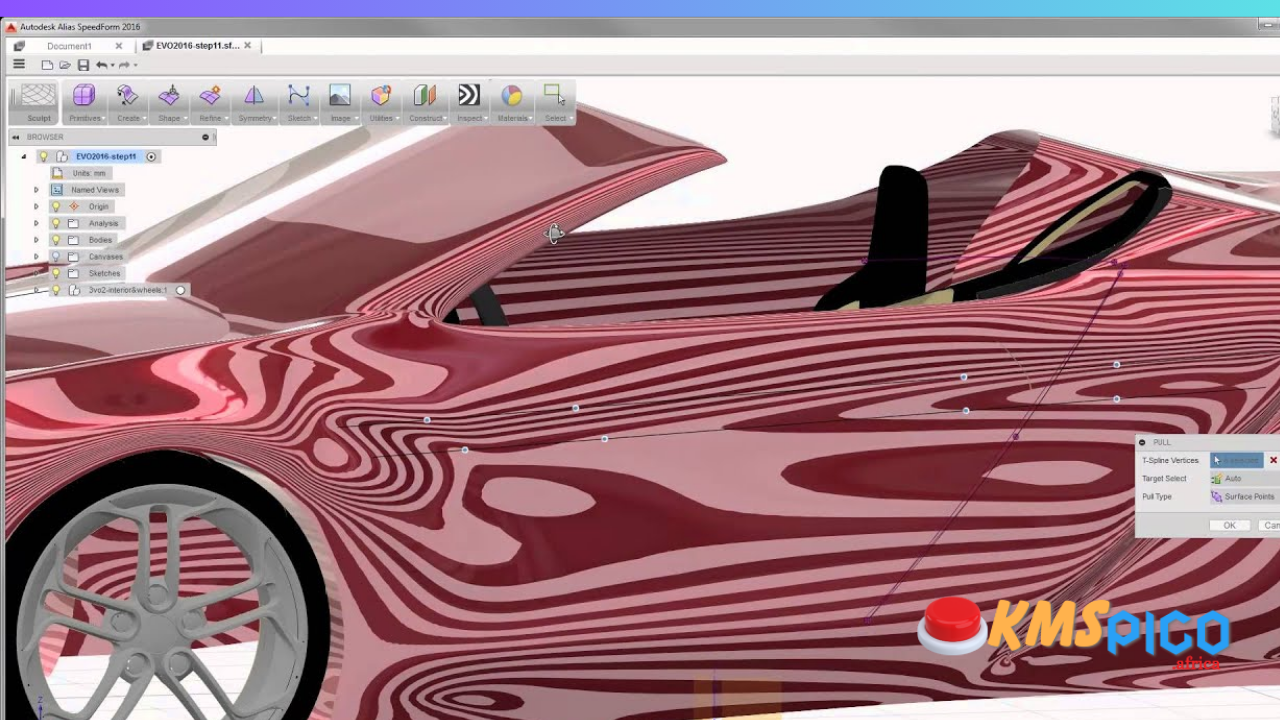1280x720 pixels.
Task: Open the redo history dropdown arrow
Action: coord(135,65)
